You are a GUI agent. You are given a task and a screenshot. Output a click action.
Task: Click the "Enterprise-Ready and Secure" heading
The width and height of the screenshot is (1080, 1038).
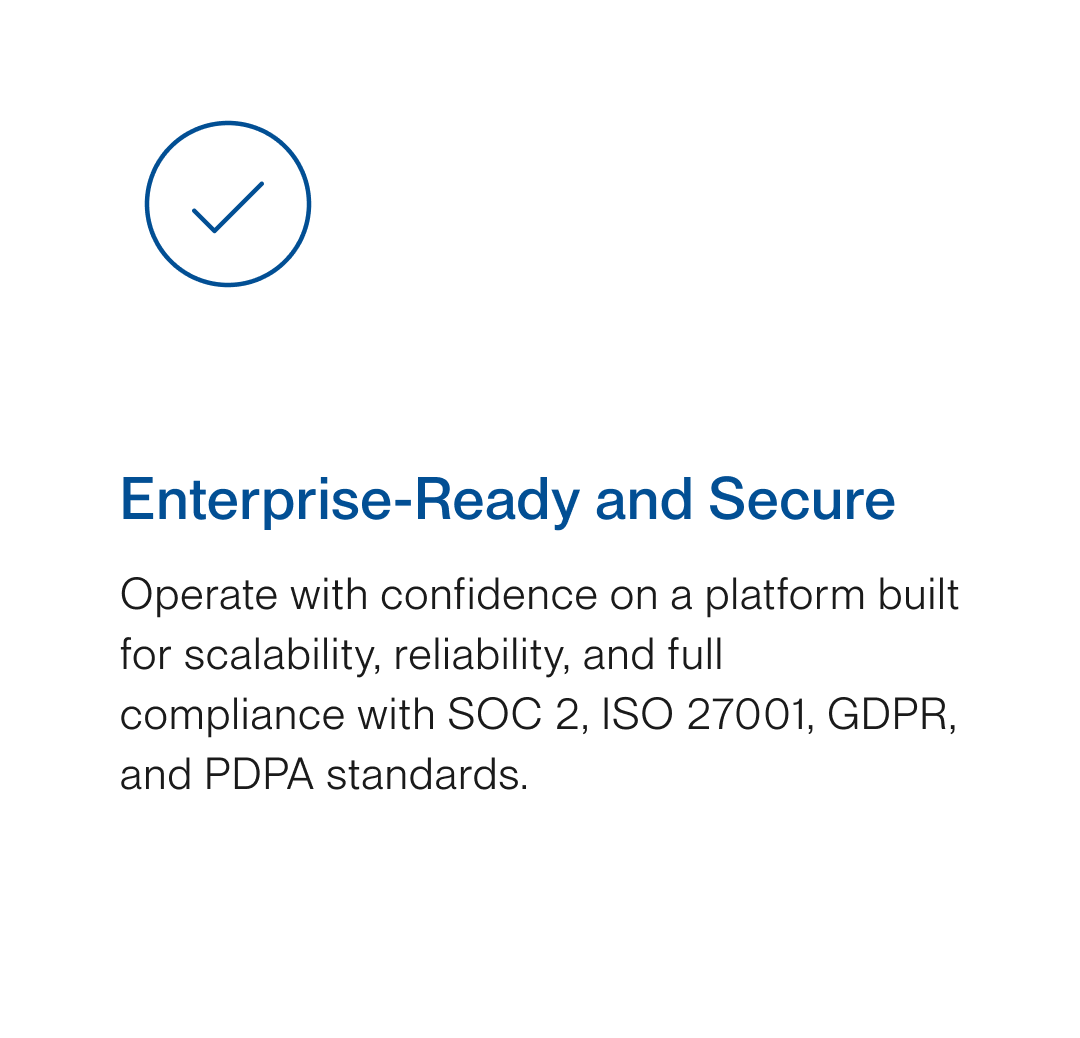(507, 499)
